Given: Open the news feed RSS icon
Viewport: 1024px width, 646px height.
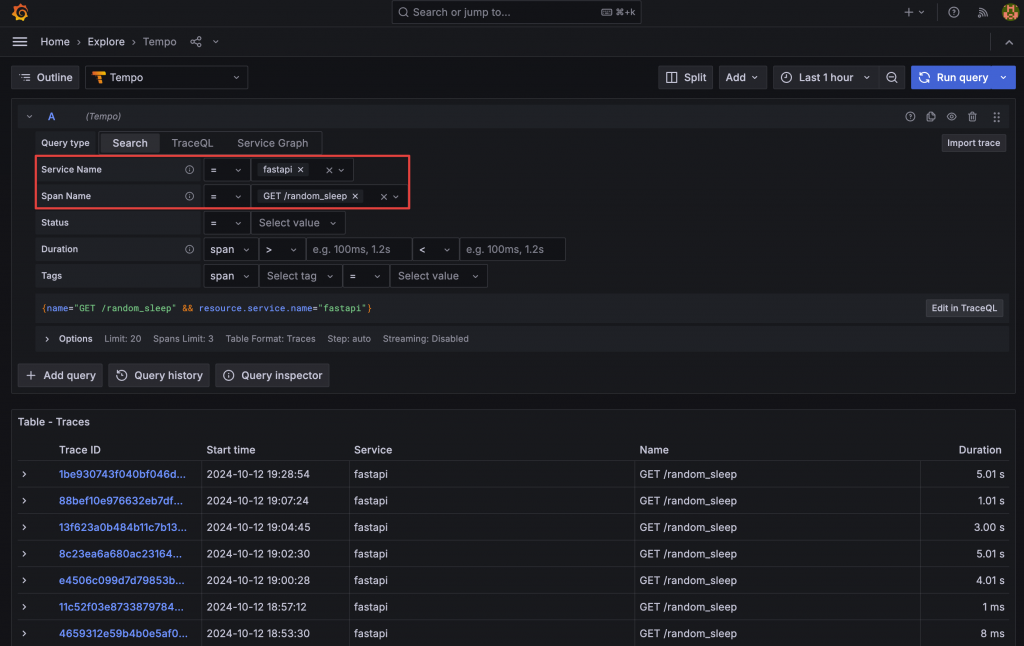Looking at the screenshot, I should 982,12.
